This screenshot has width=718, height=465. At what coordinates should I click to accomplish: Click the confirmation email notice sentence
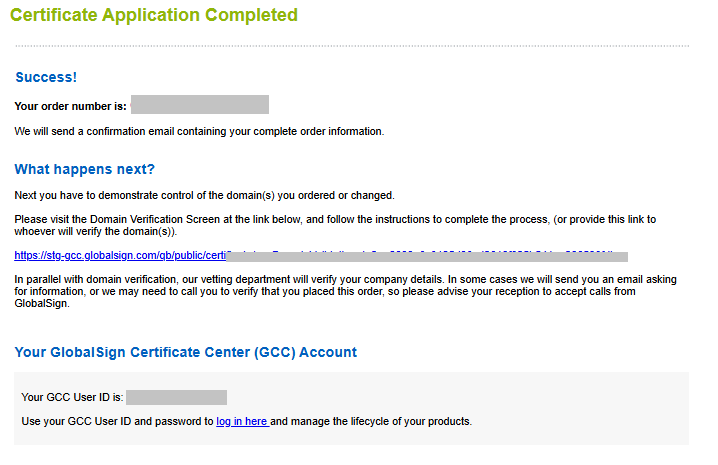(x=199, y=131)
